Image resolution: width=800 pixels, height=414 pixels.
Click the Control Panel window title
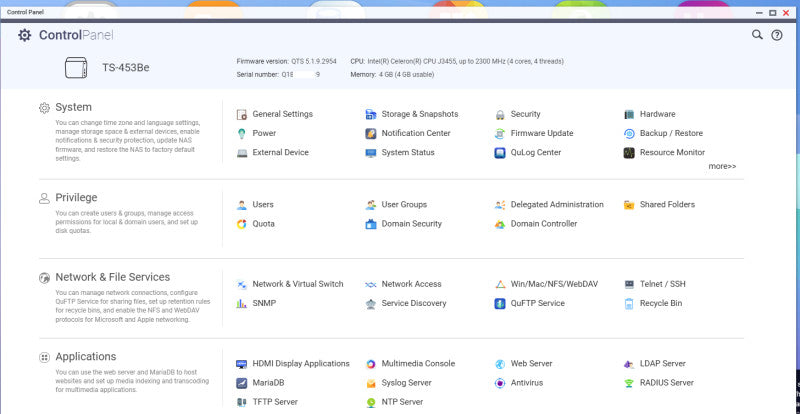(26, 12)
